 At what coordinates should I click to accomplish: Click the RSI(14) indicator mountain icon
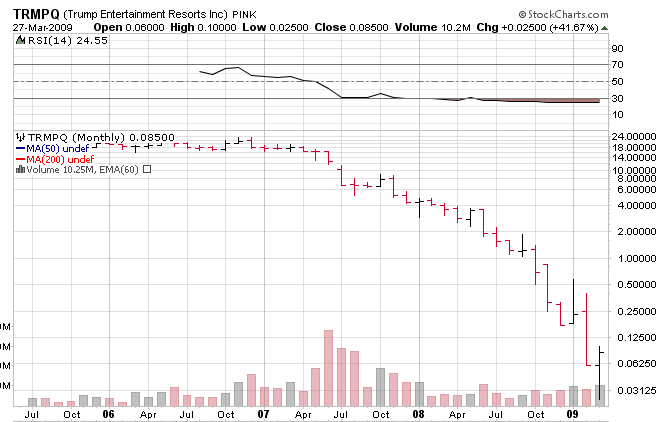pyautogui.click(x=21, y=42)
